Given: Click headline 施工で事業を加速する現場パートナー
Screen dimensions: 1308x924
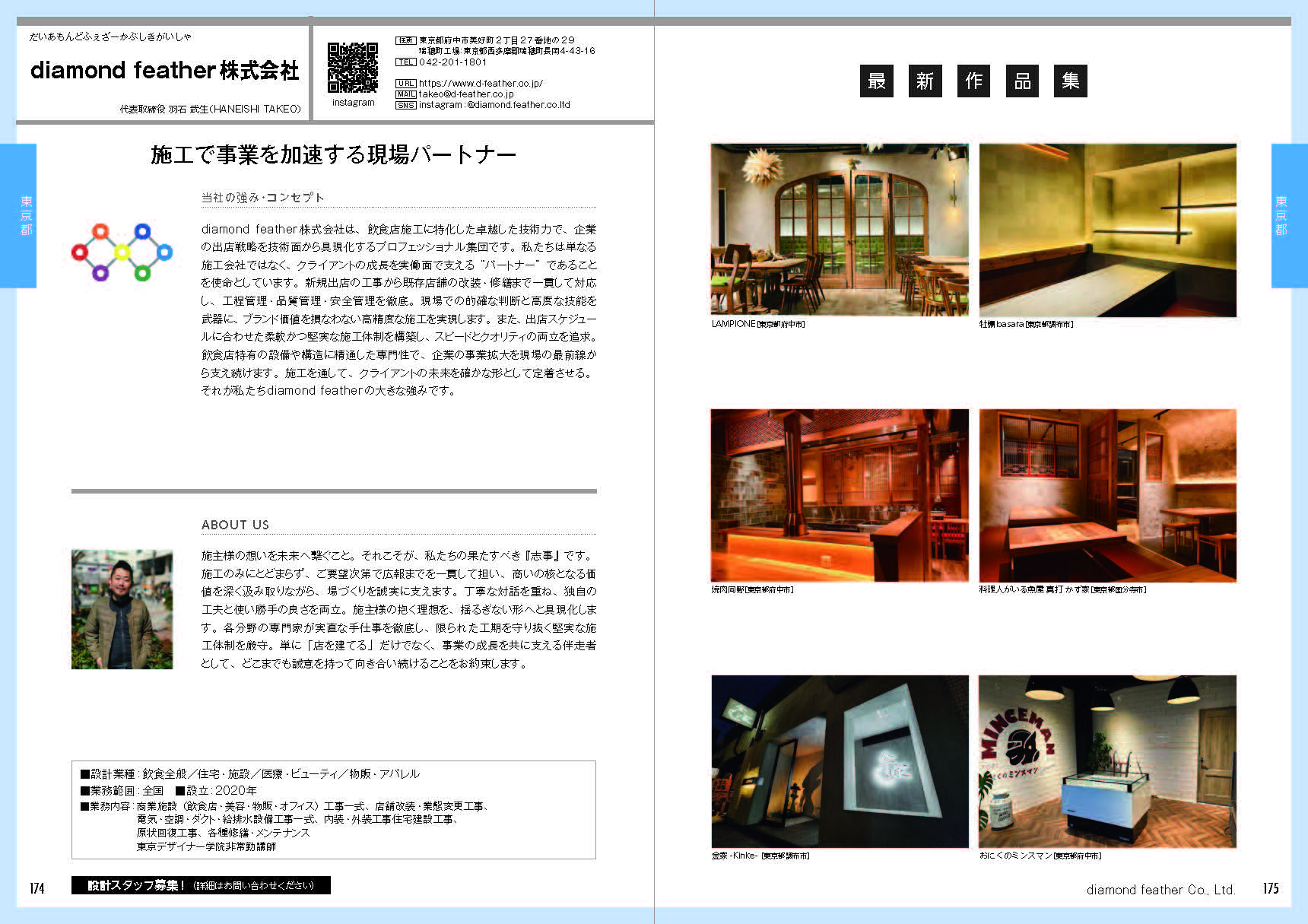Looking at the screenshot, I should 334,155.
